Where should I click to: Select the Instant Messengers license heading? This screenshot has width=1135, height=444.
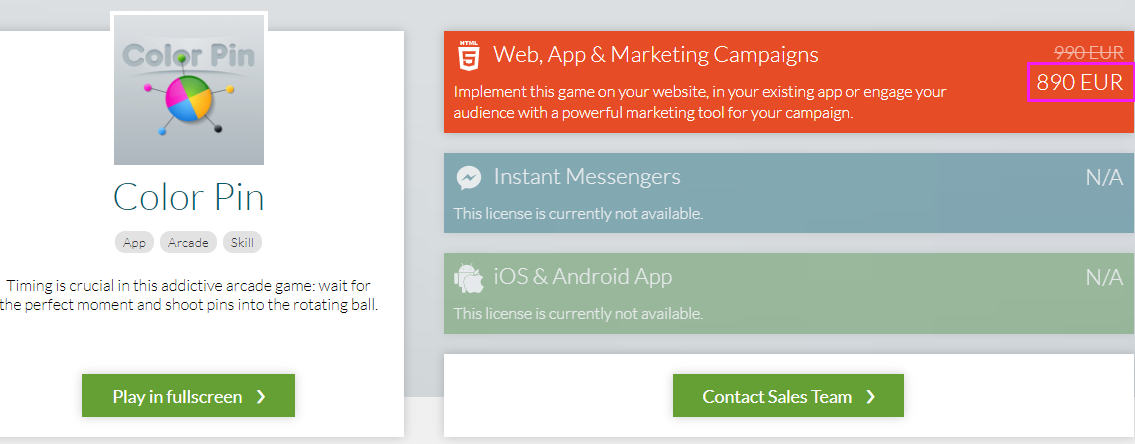(x=586, y=177)
